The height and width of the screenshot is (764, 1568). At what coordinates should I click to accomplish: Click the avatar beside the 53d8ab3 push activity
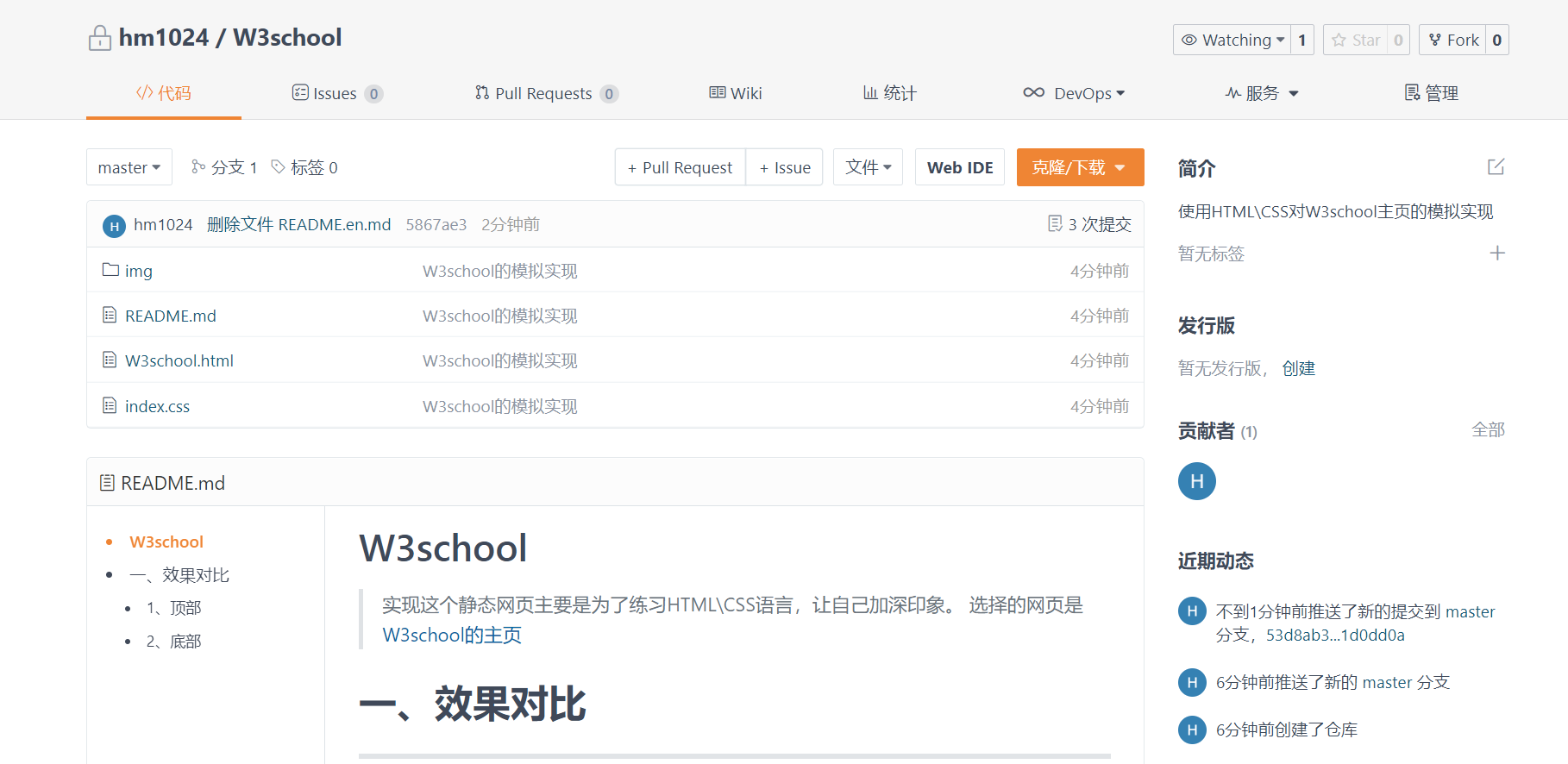[x=1192, y=611]
